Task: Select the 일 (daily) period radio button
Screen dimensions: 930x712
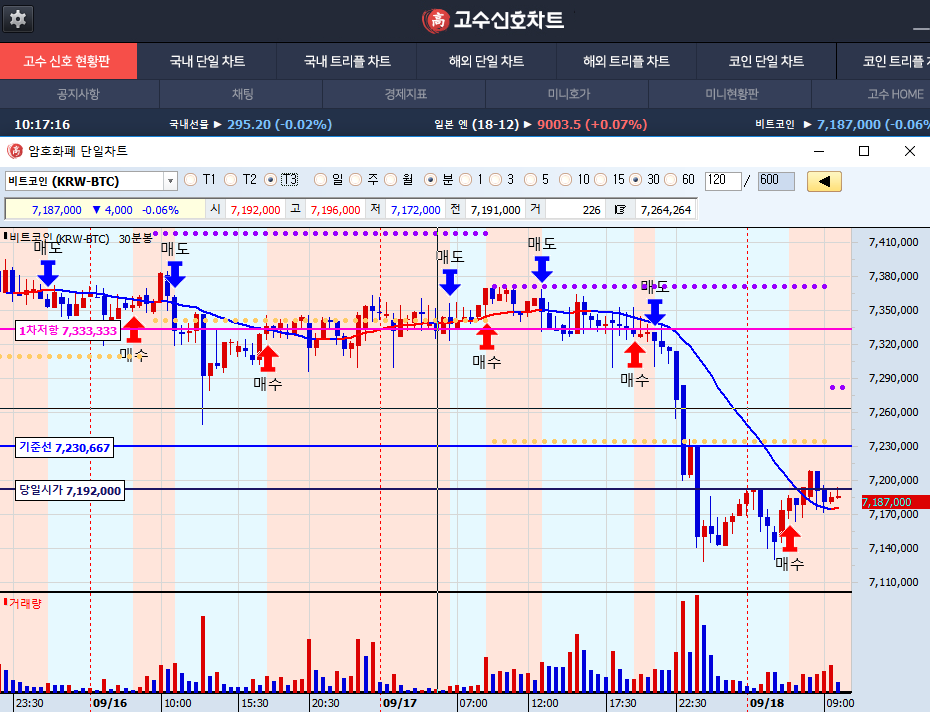Action: [x=320, y=180]
